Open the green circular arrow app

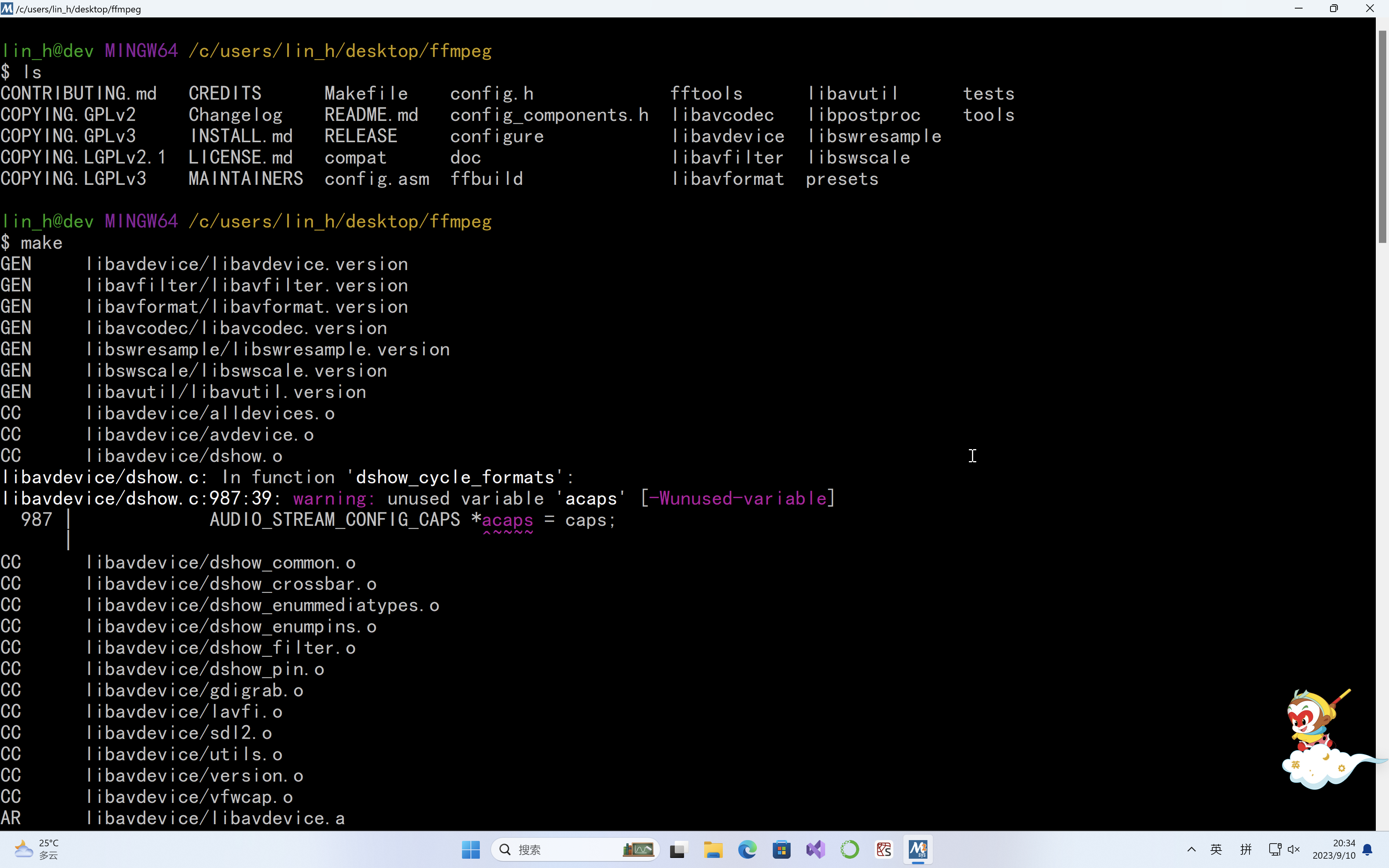(850, 849)
